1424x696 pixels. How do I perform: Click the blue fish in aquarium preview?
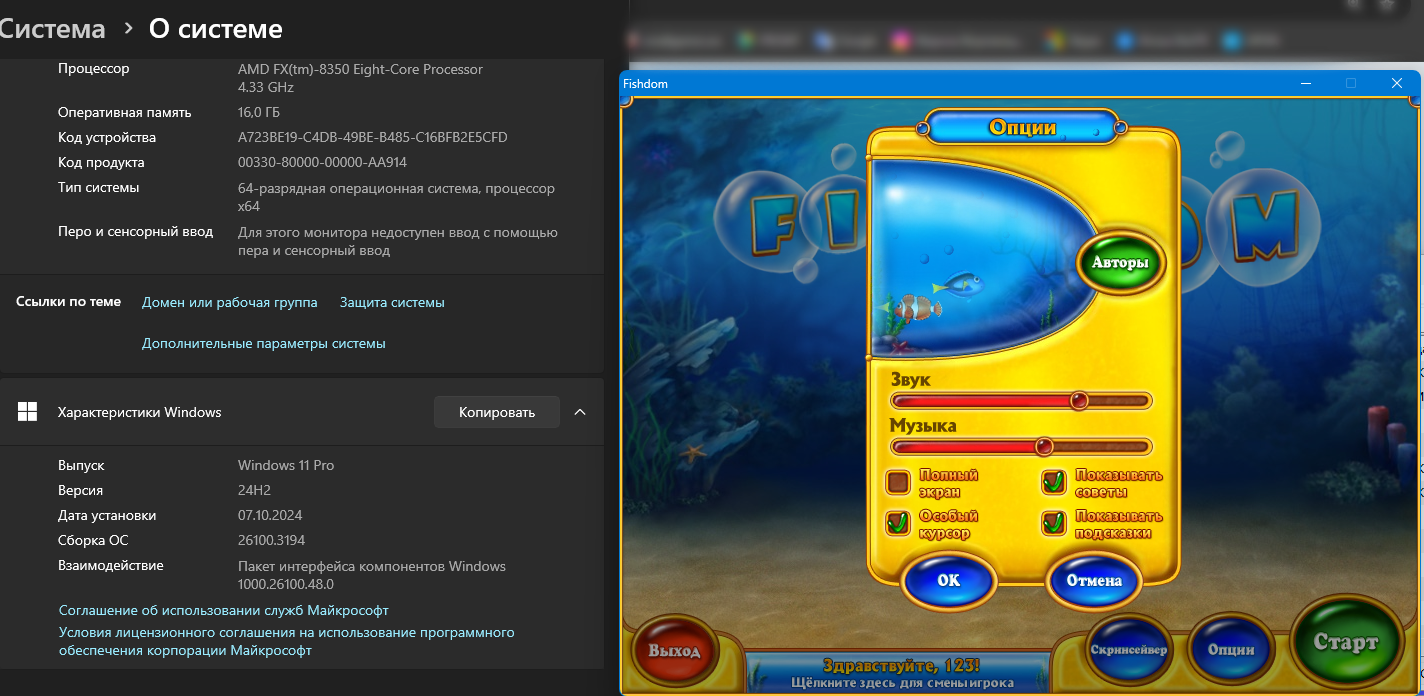(959, 284)
